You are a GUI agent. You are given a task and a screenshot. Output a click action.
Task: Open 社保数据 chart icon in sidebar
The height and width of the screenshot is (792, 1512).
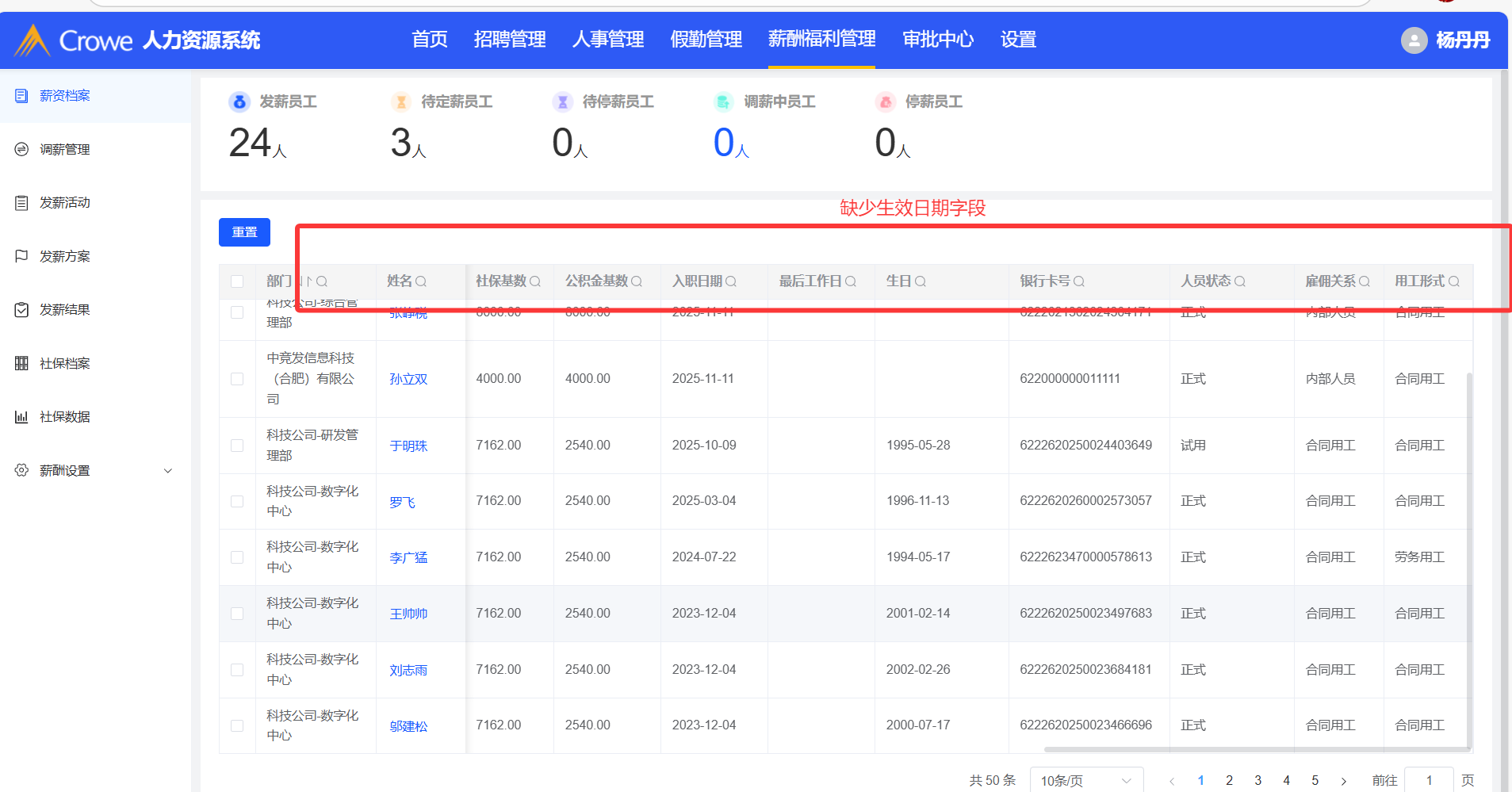(21, 417)
